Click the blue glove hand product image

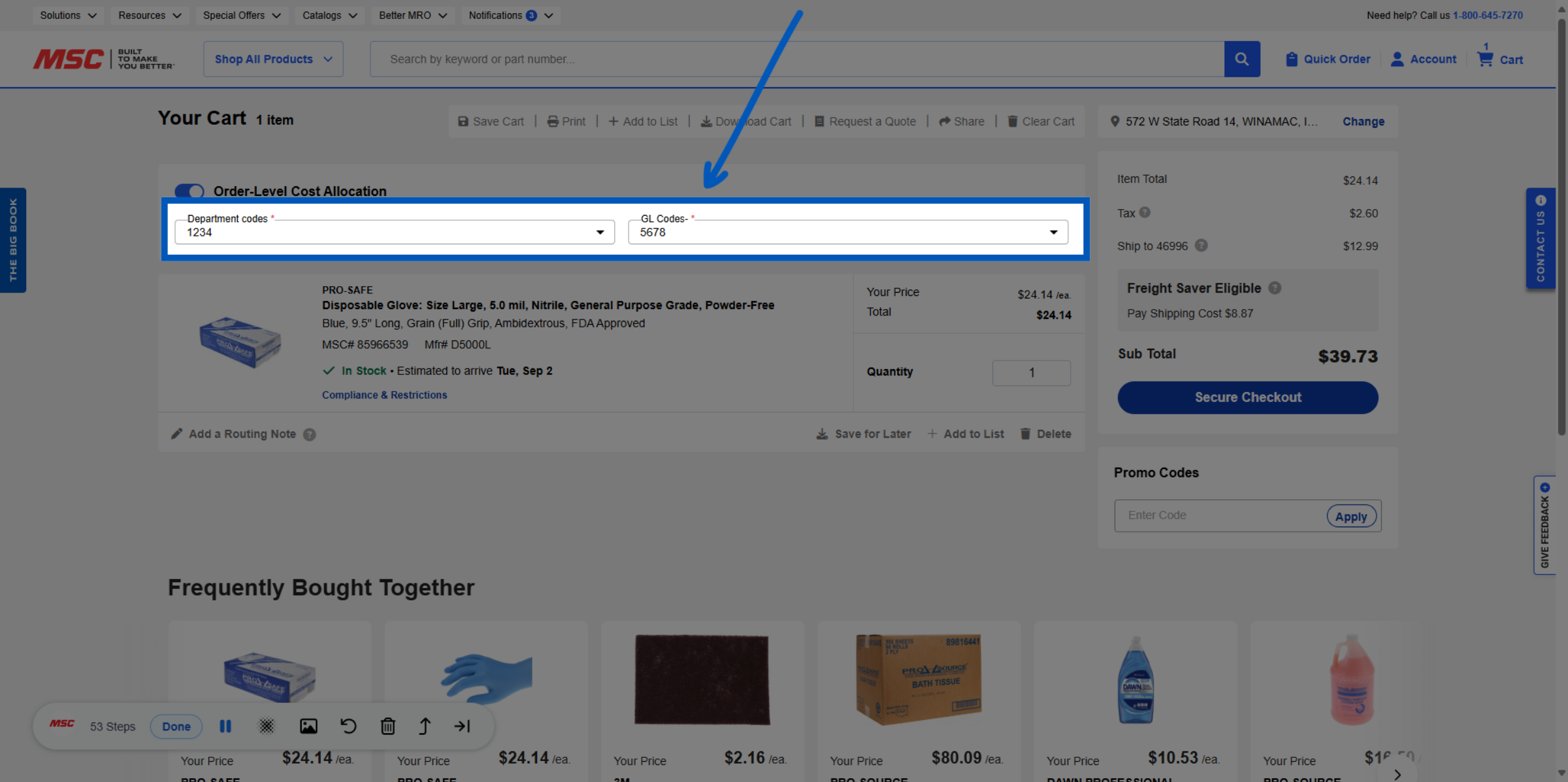[x=487, y=678]
